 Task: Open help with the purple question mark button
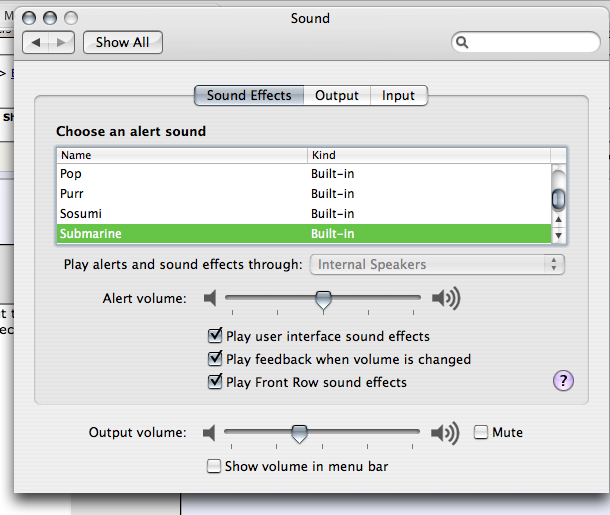(563, 381)
